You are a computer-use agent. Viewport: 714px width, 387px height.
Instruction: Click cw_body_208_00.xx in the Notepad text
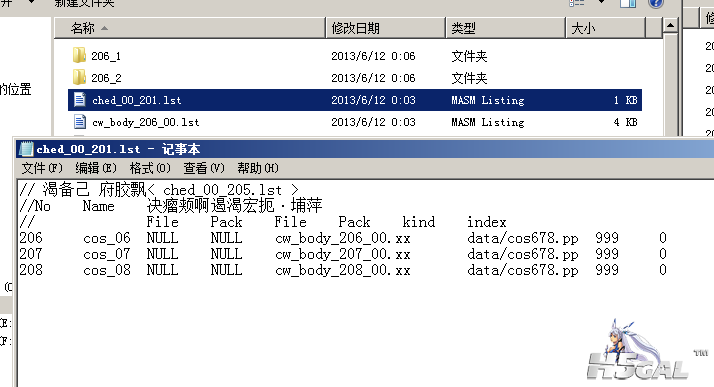click(343, 270)
